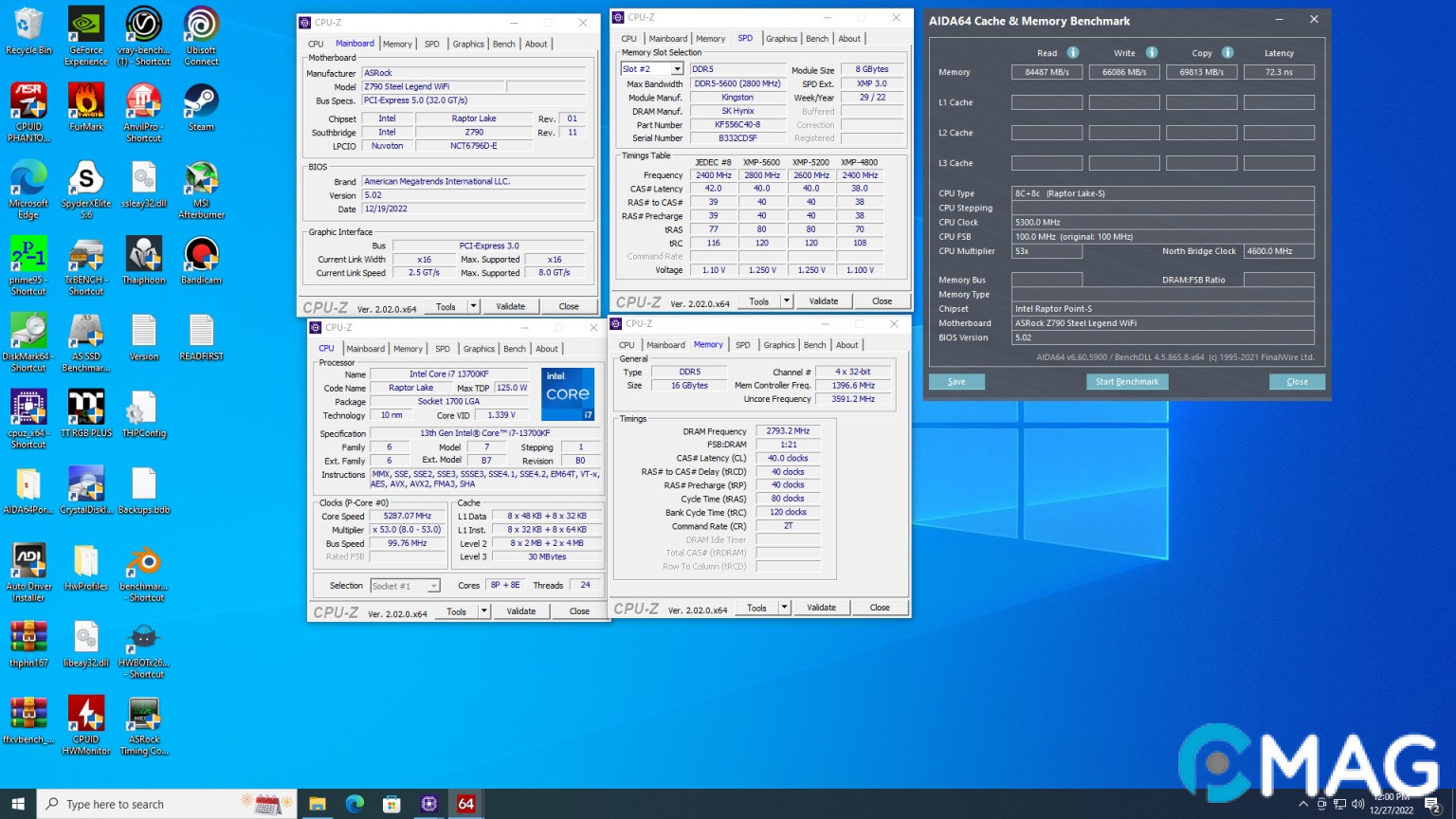Click Validate in the CPU-Z Memory window
Screen dimensions: 1456x819
(x=821, y=608)
